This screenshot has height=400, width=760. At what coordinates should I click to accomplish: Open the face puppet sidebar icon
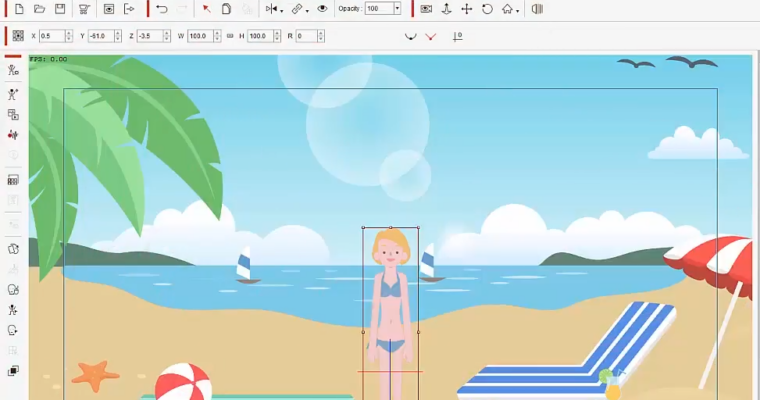(13, 289)
